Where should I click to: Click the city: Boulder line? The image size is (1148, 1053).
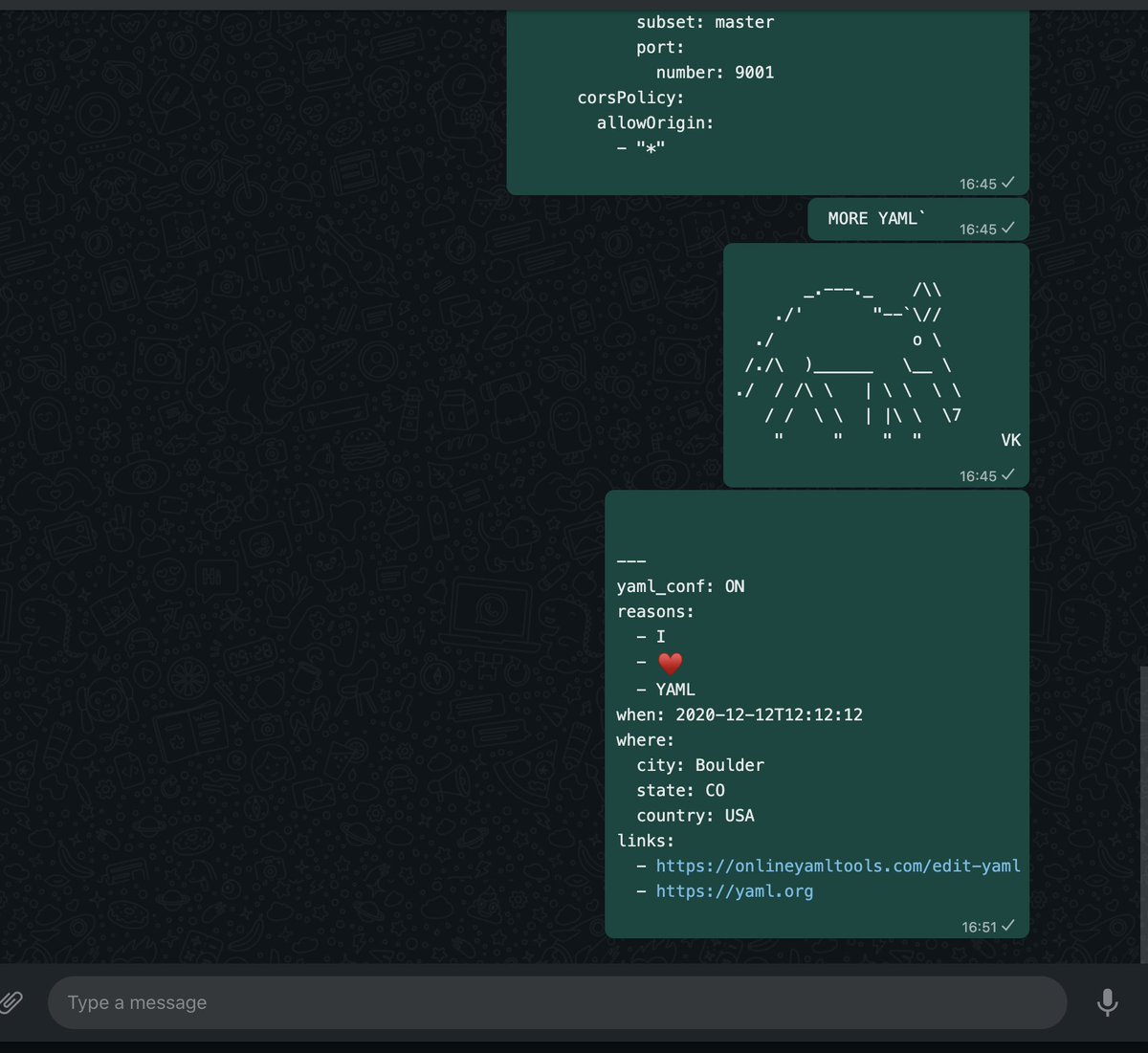click(x=699, y=765)
